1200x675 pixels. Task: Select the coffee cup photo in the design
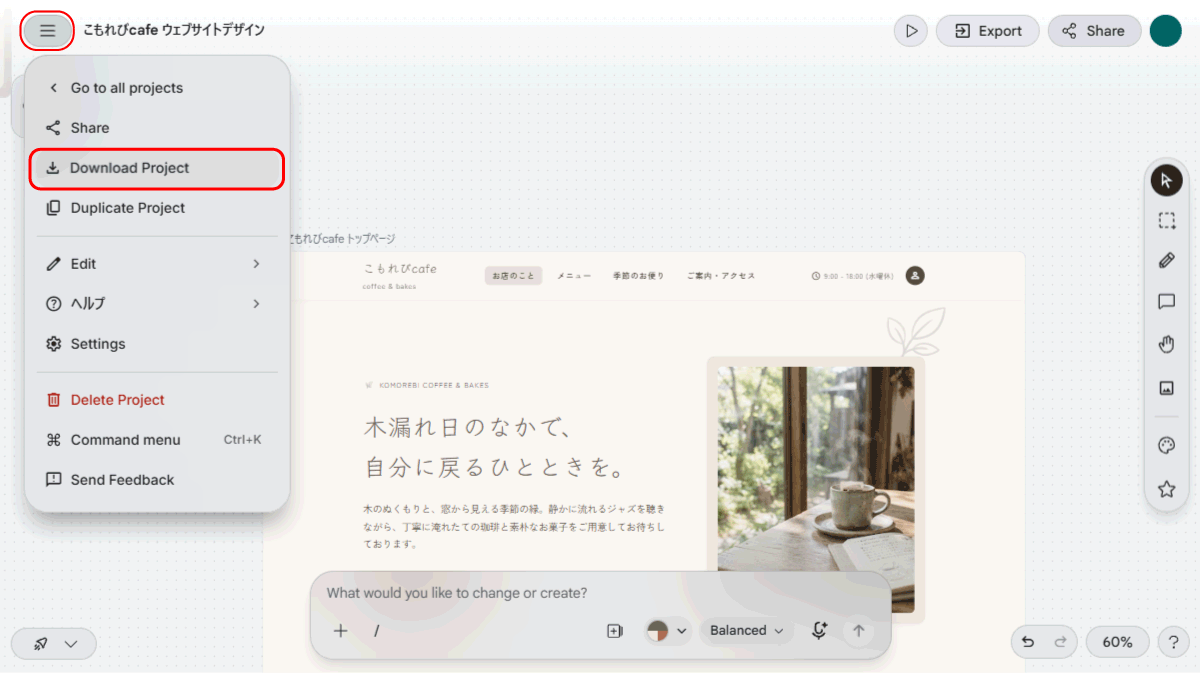(816, 489)
